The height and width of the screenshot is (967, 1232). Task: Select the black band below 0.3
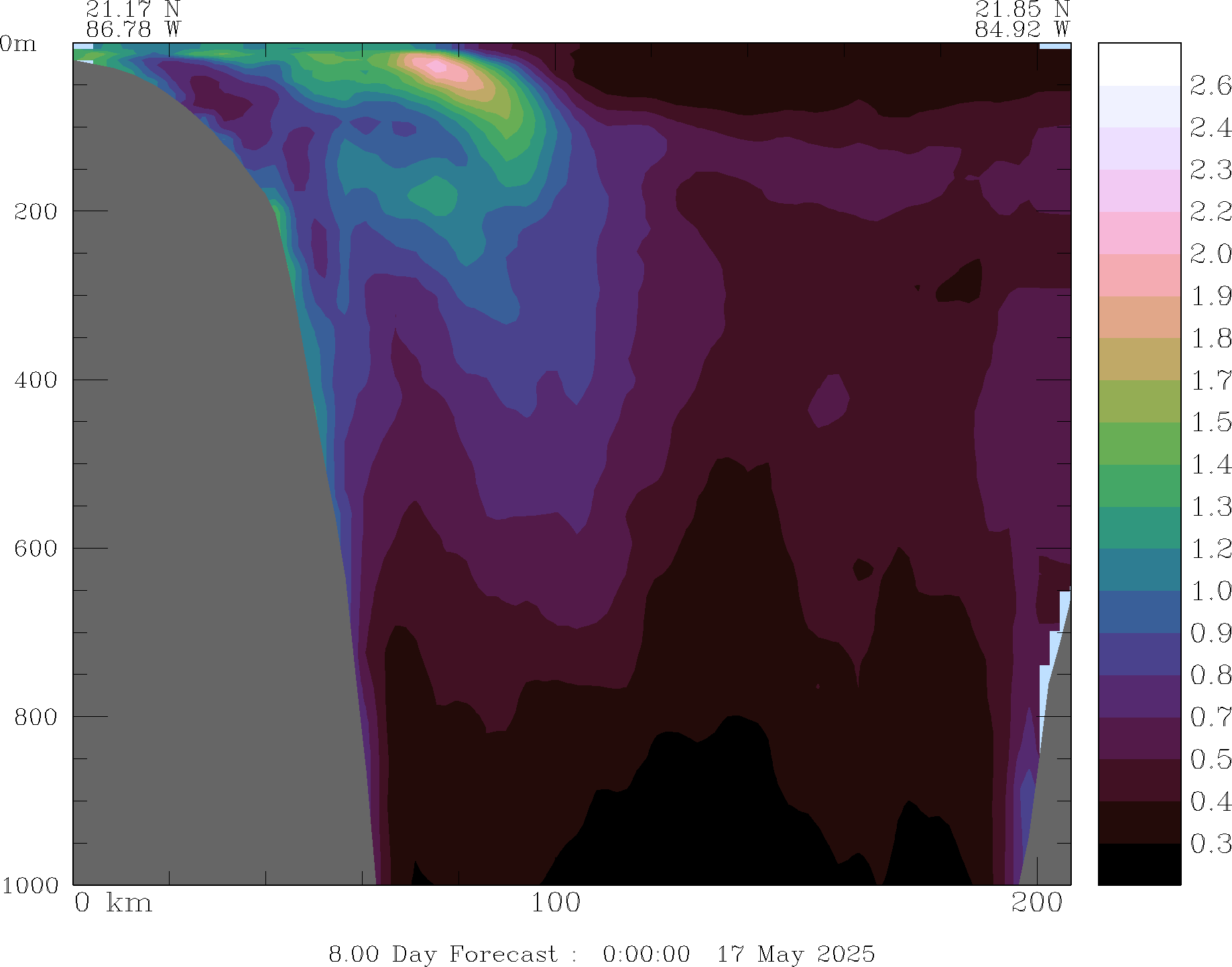[x=1139, y=864]
